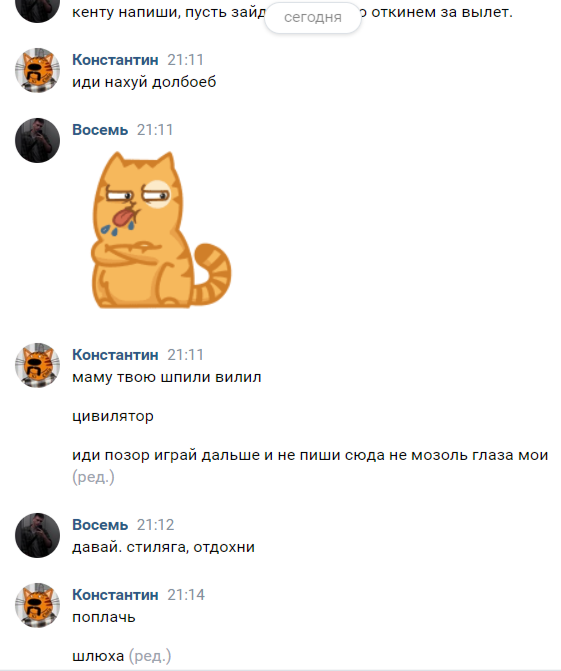Click '(ред.)' below 'иди позор играй' message
Image resolution: width=561 pixels, height=671 pixels.
pyautogui.click(x=93, y=477)
